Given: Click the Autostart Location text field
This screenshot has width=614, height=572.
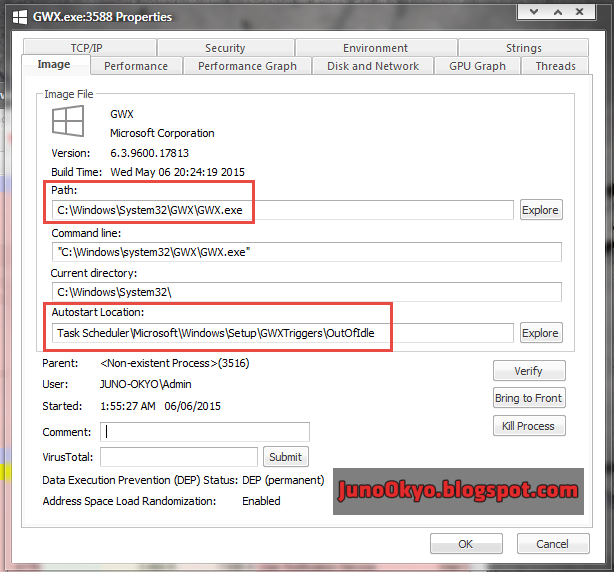Looking at the screenshot, I should pyautogui.click(x=282, y=333).
